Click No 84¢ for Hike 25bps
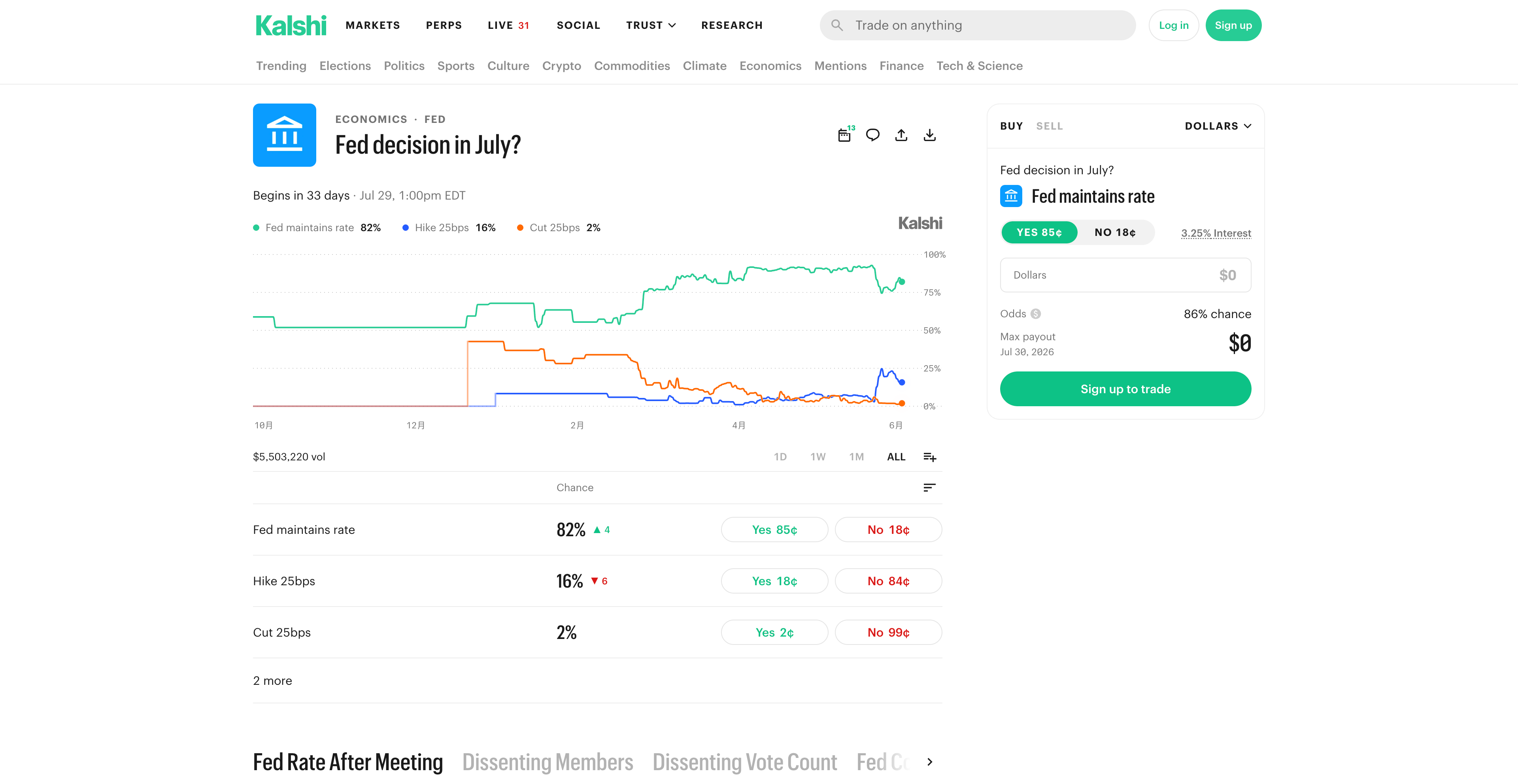 click(888, 581)
